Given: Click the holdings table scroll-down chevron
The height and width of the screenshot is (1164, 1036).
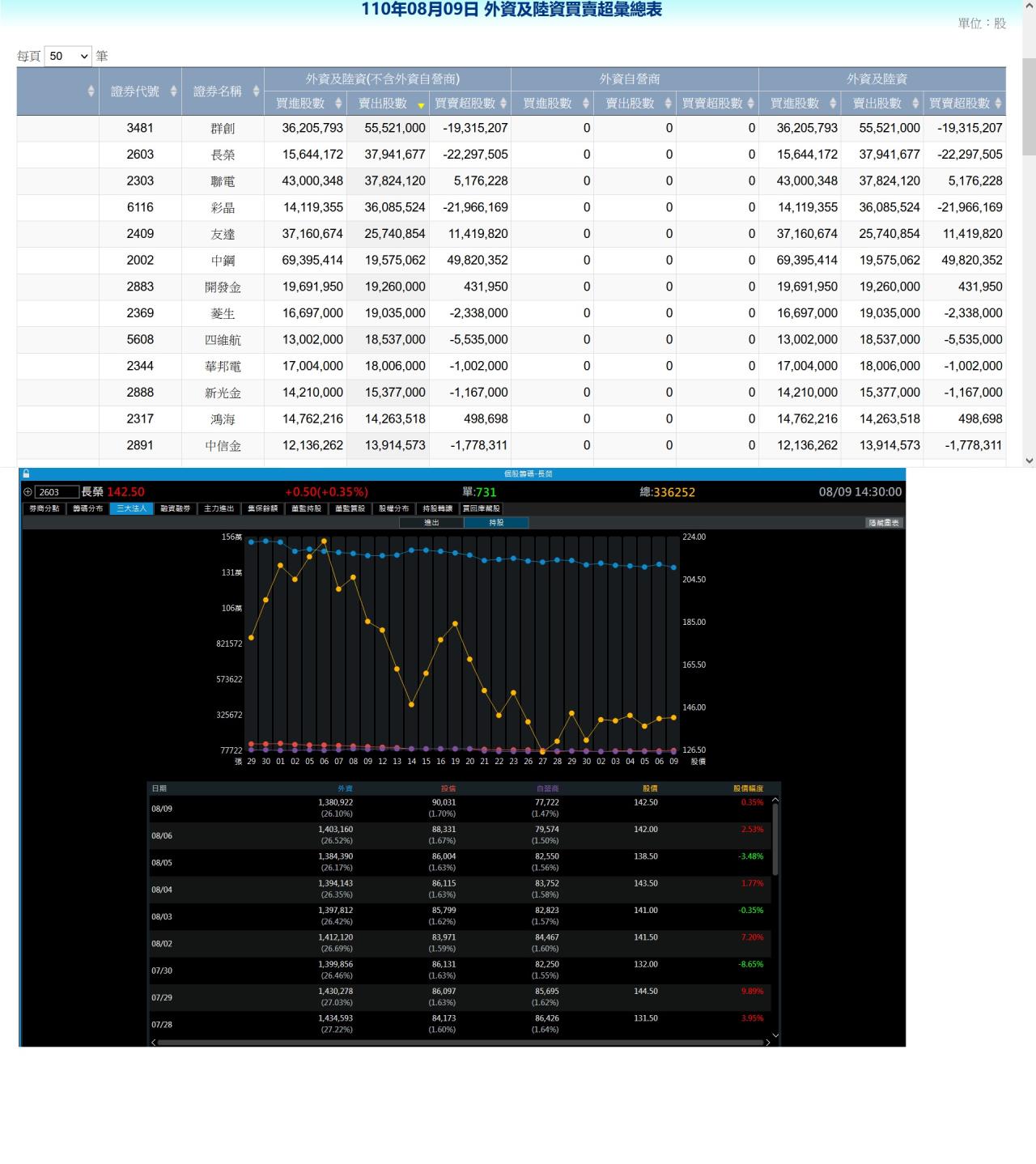Looking at the screenshot, I should point(775,1034).
